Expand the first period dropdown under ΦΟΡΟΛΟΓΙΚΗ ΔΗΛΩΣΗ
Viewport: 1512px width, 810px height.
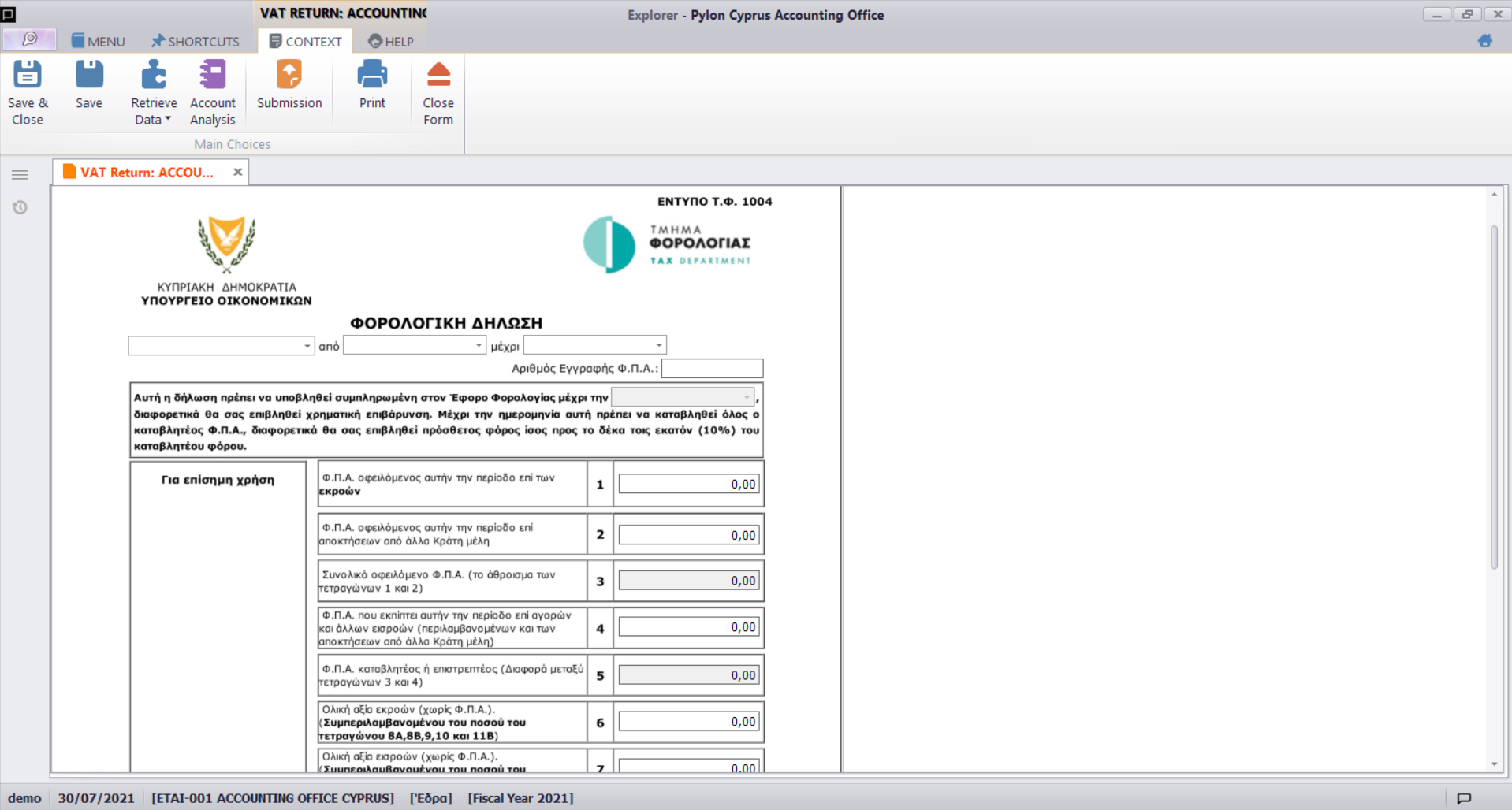point(307,346)
